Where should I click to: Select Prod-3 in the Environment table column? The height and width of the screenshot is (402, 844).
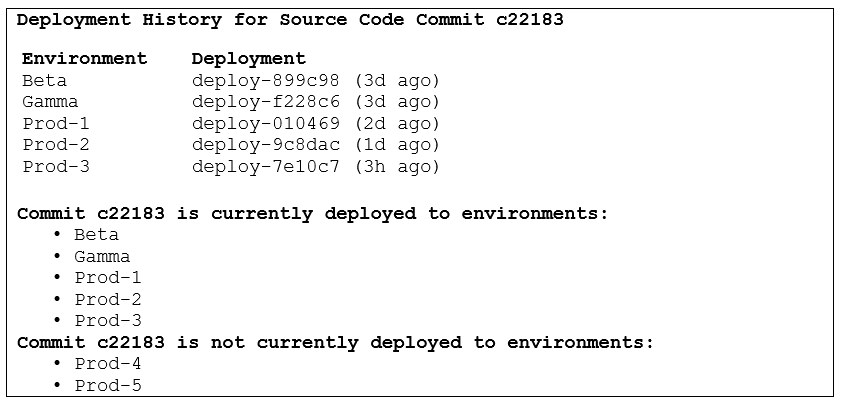56,167
